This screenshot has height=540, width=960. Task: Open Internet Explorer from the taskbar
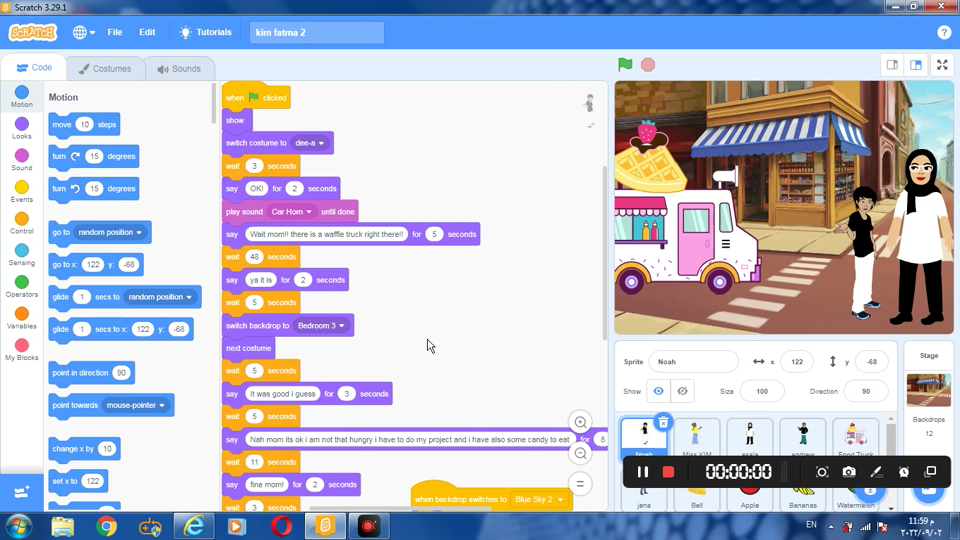193,527
